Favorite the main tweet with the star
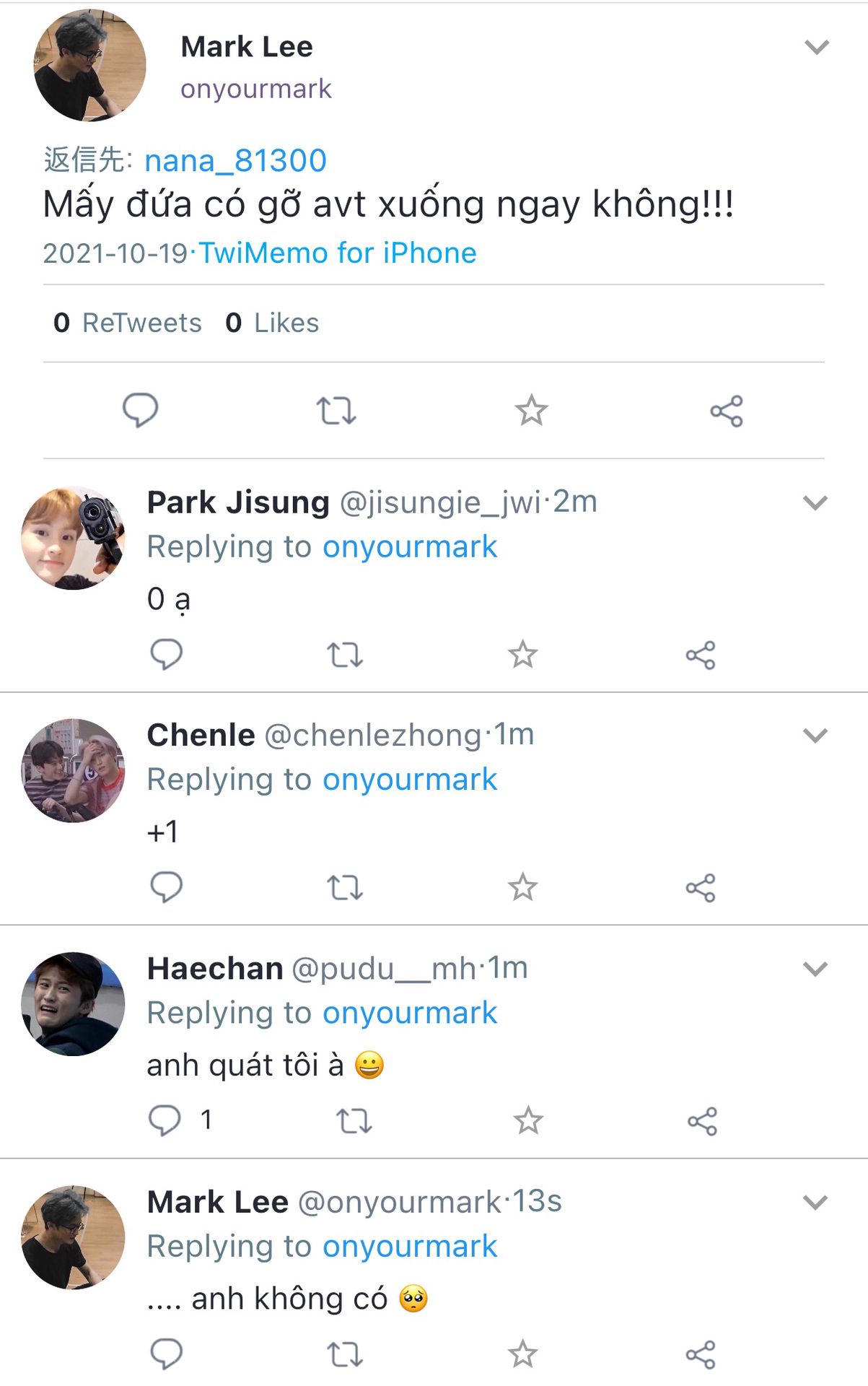Viewport: 868px width, 1386px height. pos(531,411)
